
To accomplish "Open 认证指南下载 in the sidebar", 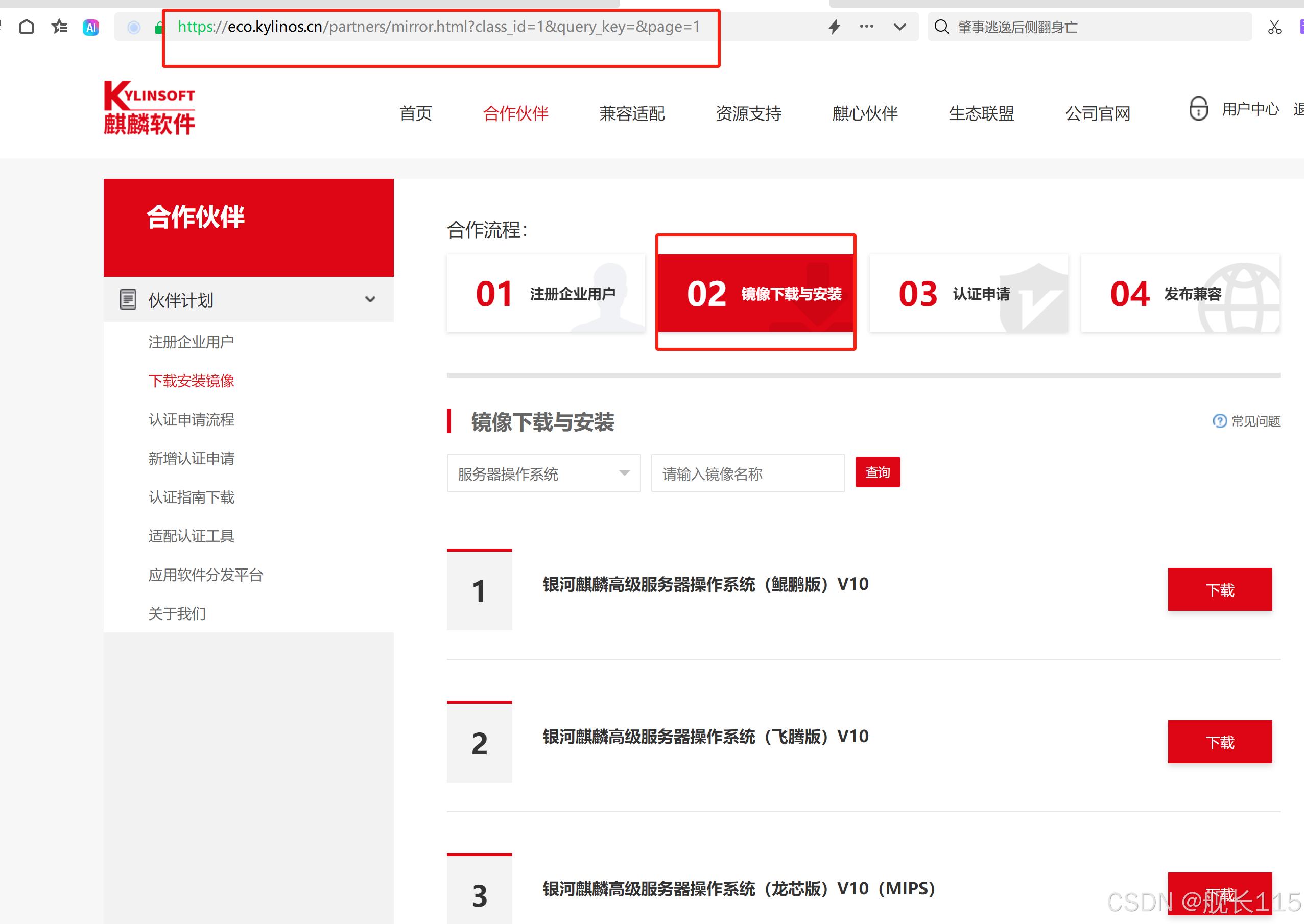I will (191, 497).
